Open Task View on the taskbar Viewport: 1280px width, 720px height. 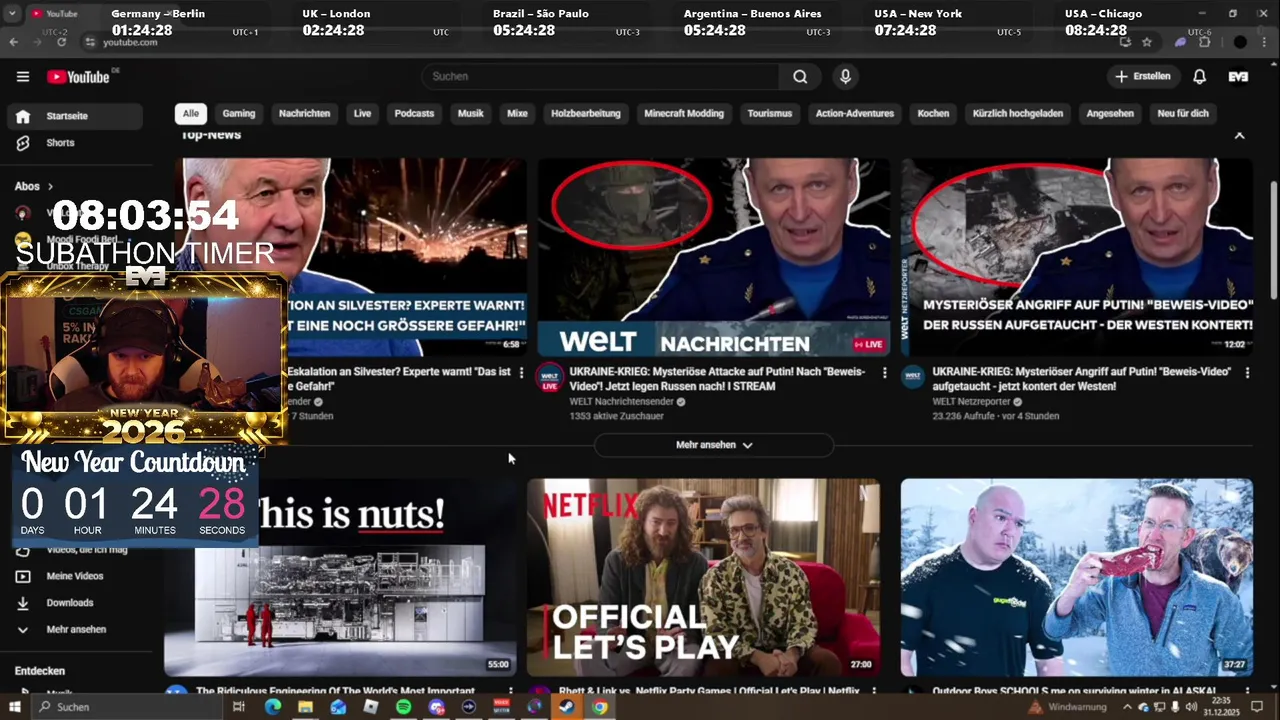238,707
